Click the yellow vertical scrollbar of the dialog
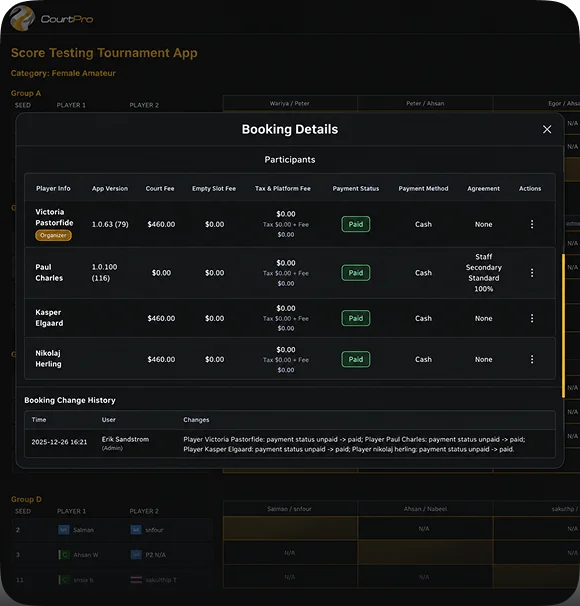 (x=563, y=325)
